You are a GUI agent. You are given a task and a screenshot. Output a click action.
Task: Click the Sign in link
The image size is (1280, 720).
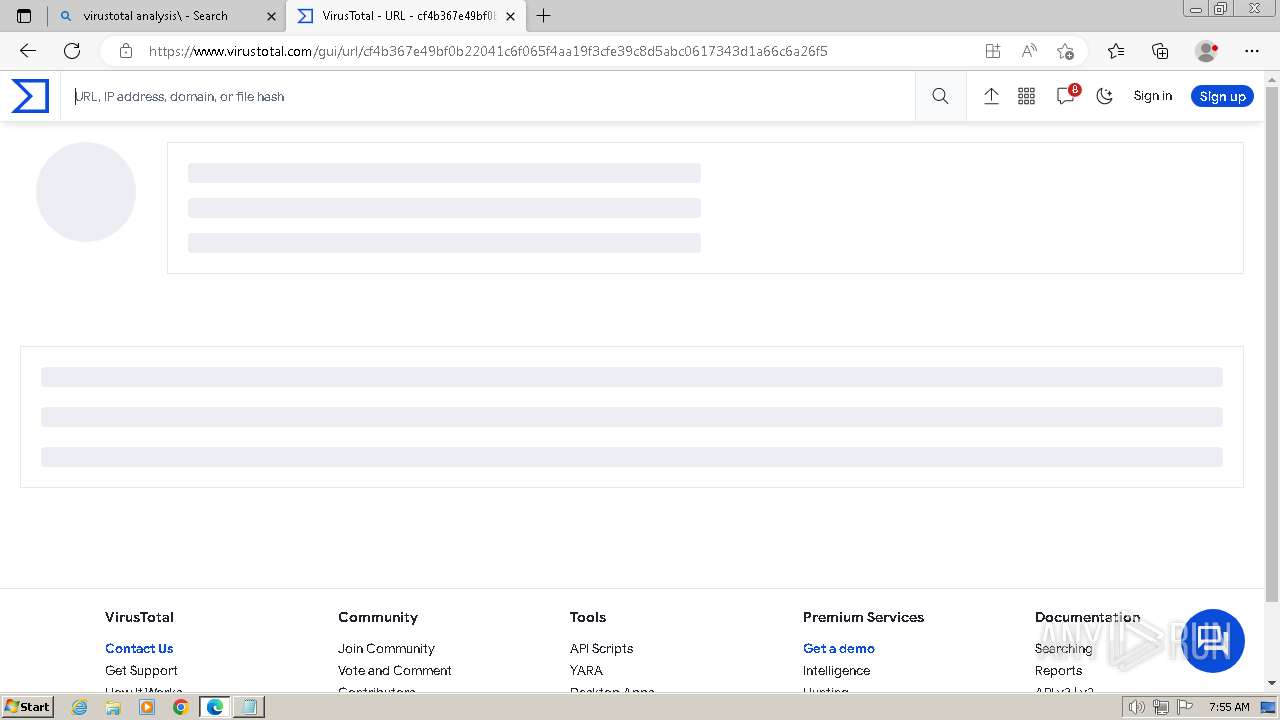click(x=1152, y=96)
